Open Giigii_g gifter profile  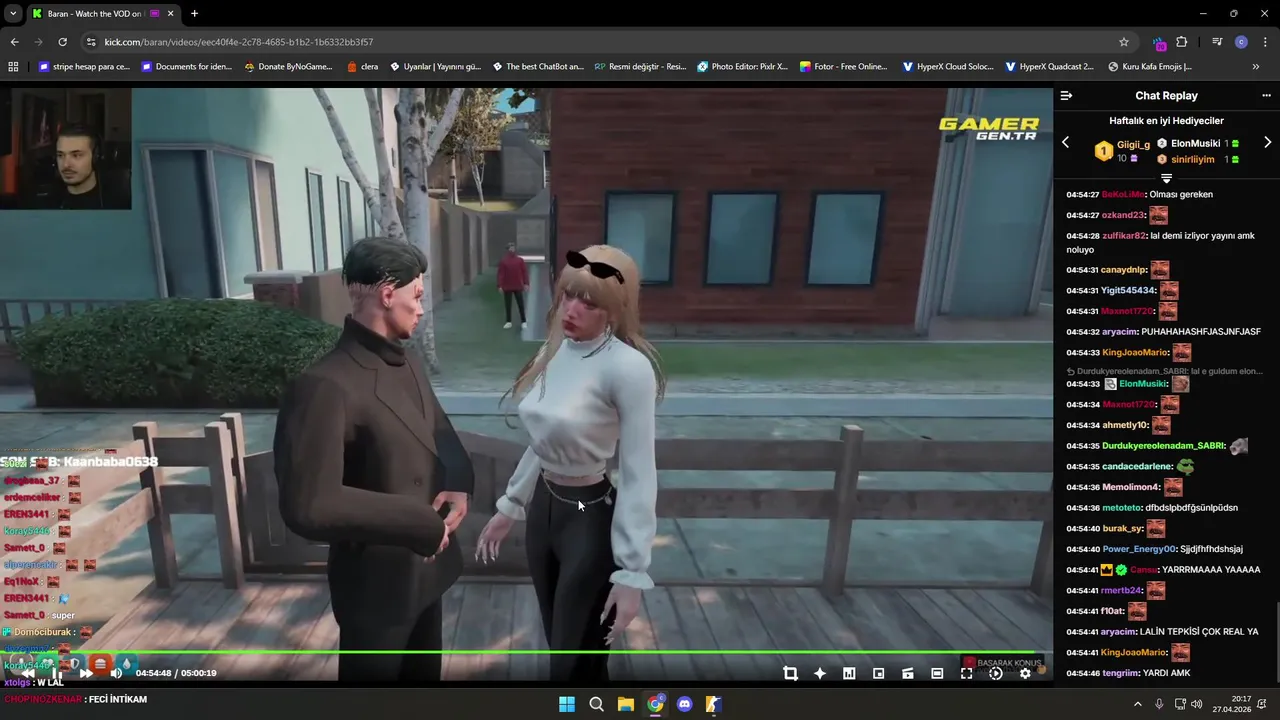1133,145
